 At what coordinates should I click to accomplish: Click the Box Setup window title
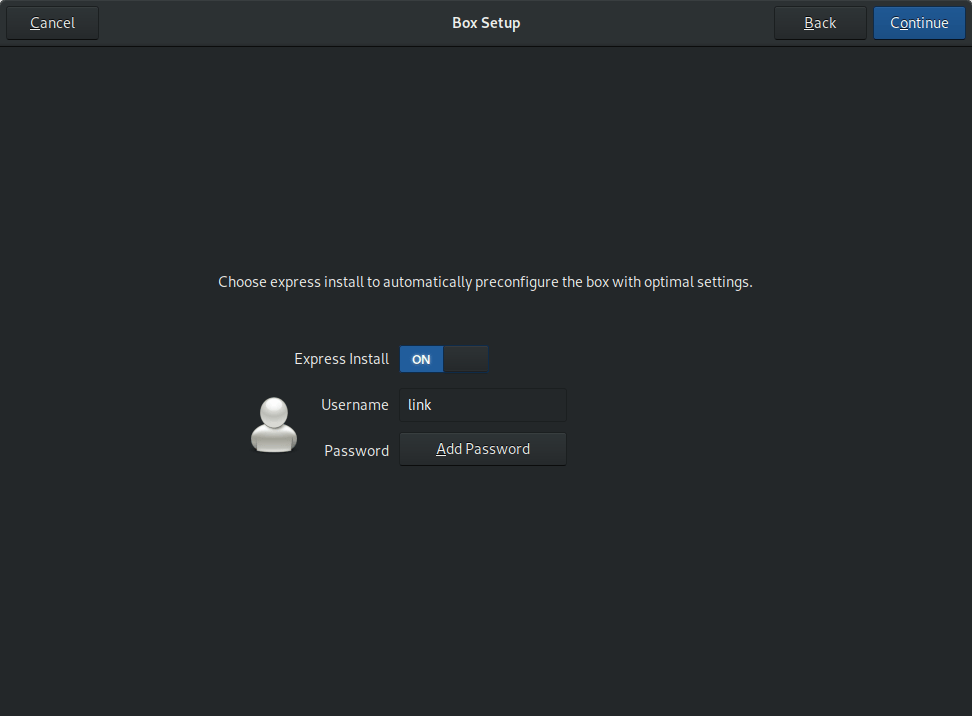[x=486, y=23]
